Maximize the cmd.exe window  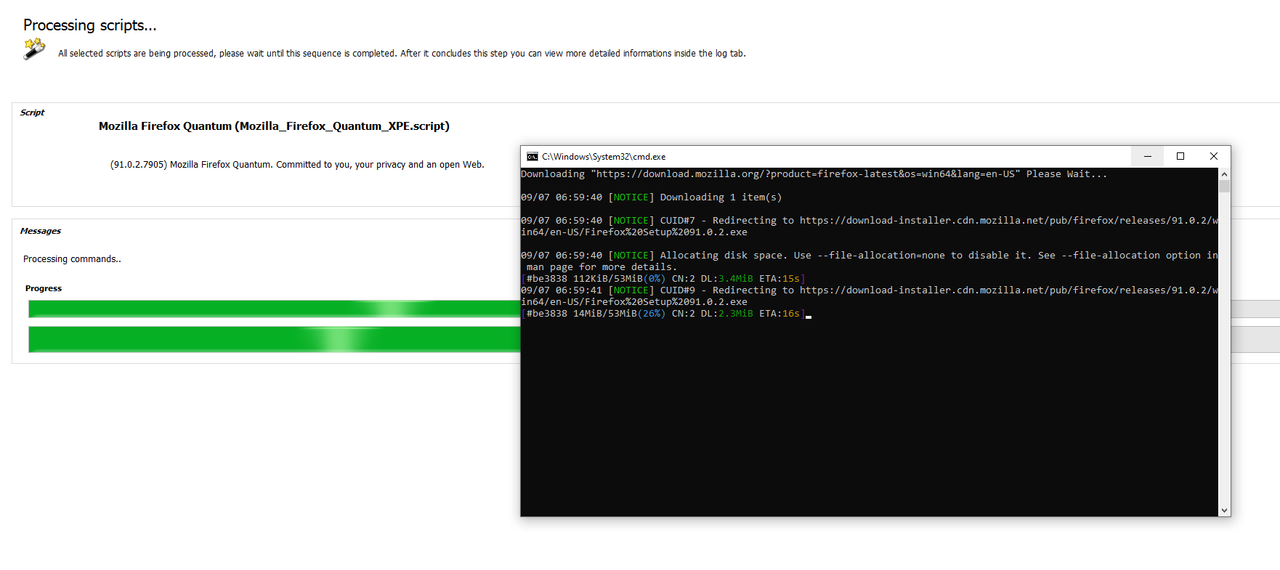click(x=1180, y=156)
